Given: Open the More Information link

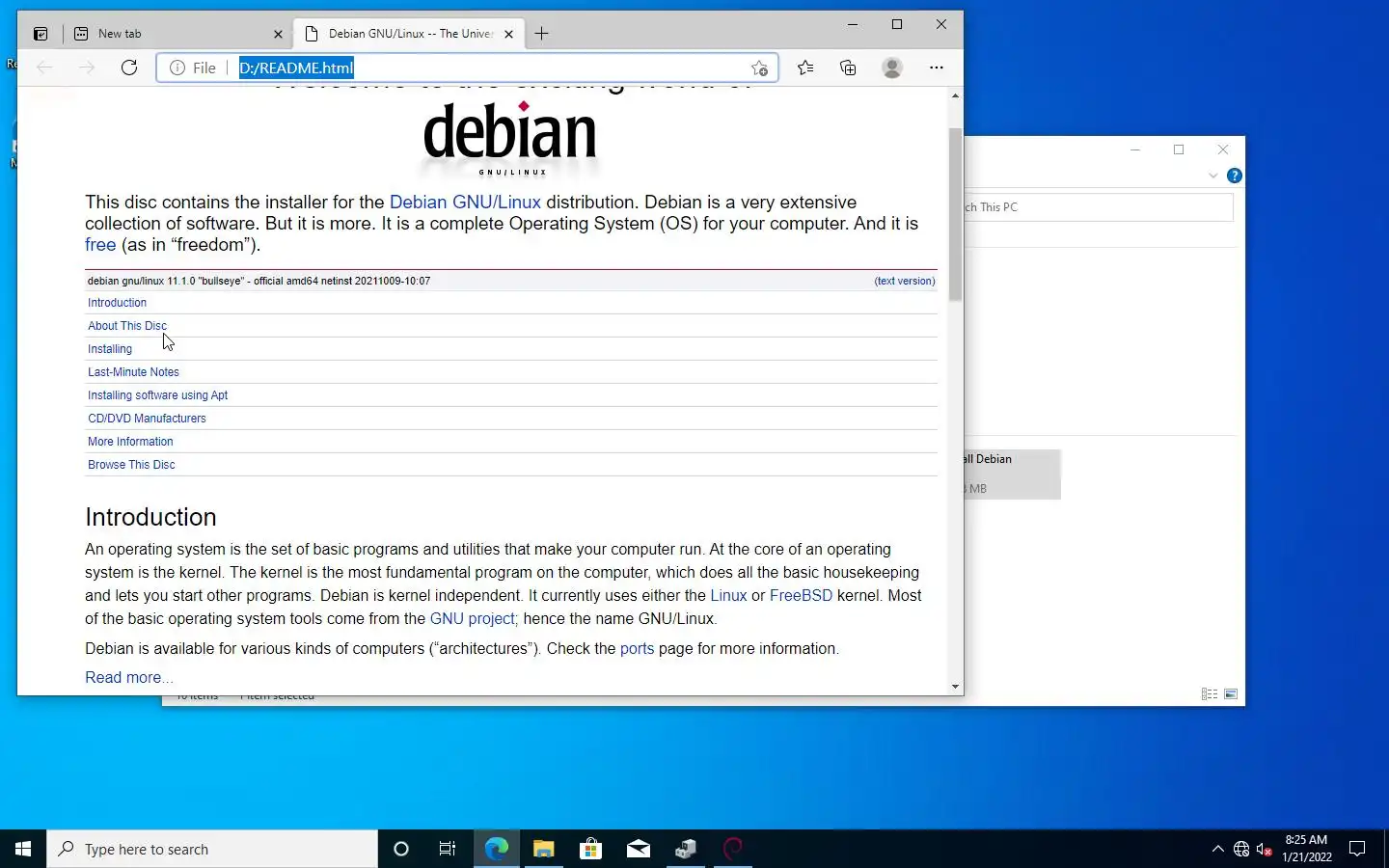Looking at the screenshot, I should [130, 442].
